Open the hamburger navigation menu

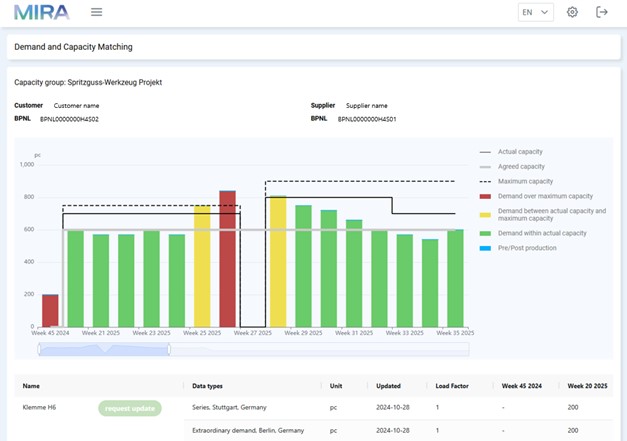click(96, 12)
